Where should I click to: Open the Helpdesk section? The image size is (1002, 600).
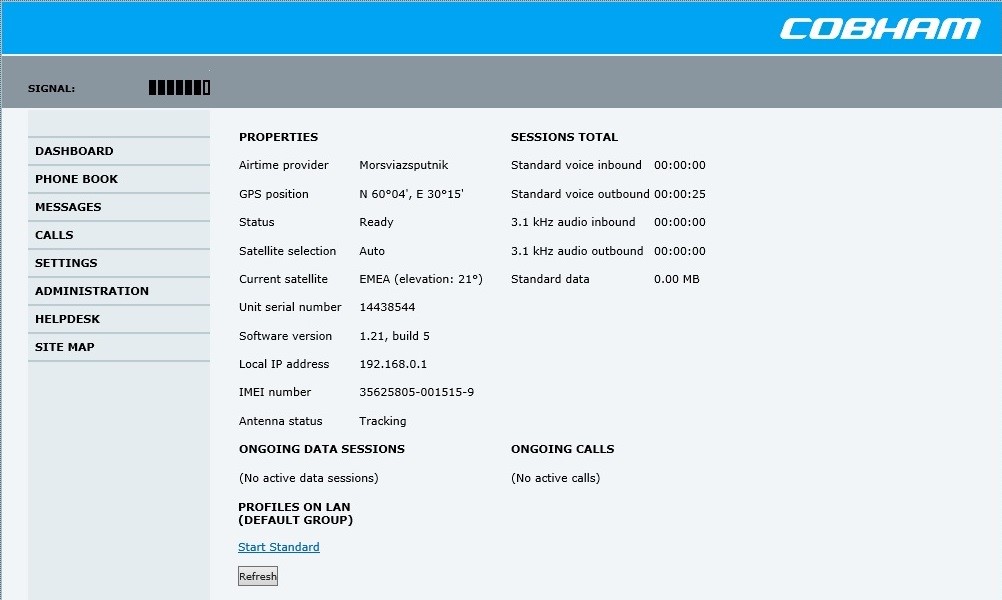[x=67, y=319]
